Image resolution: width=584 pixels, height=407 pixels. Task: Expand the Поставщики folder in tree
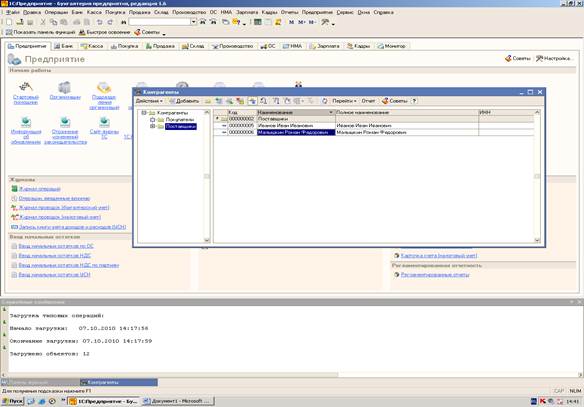point(152,126)
